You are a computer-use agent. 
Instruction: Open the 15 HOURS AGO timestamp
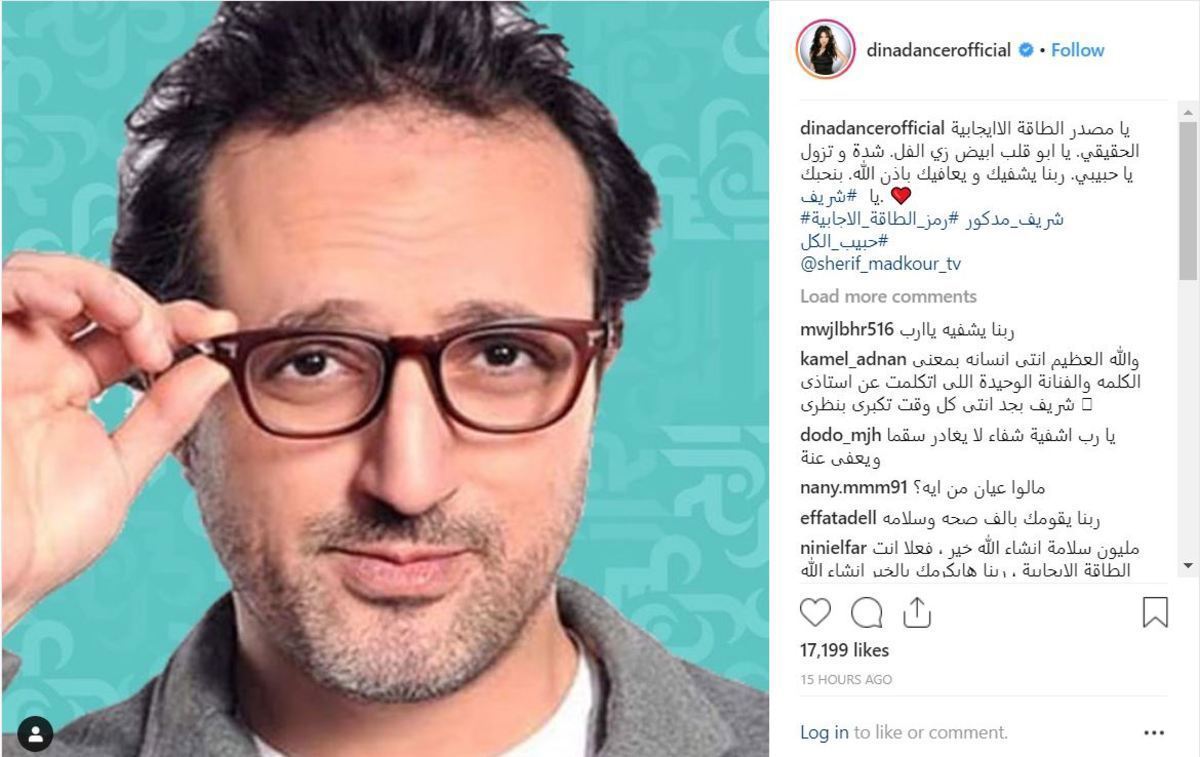click(846, 680)
